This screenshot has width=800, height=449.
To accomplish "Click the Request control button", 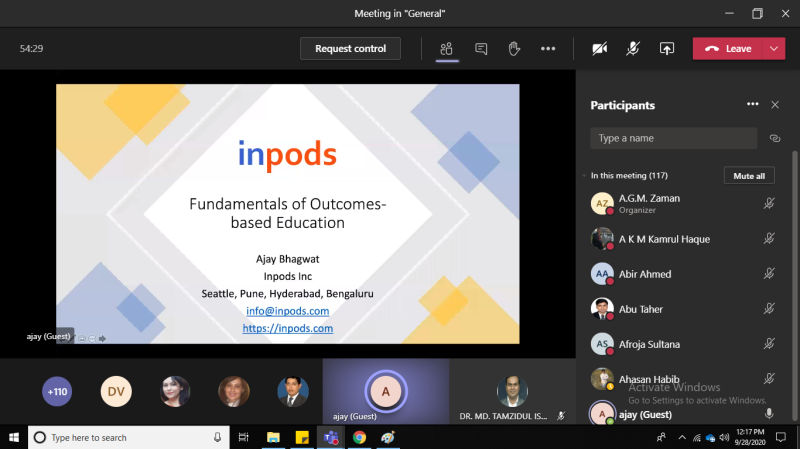I will pos(350,48).
